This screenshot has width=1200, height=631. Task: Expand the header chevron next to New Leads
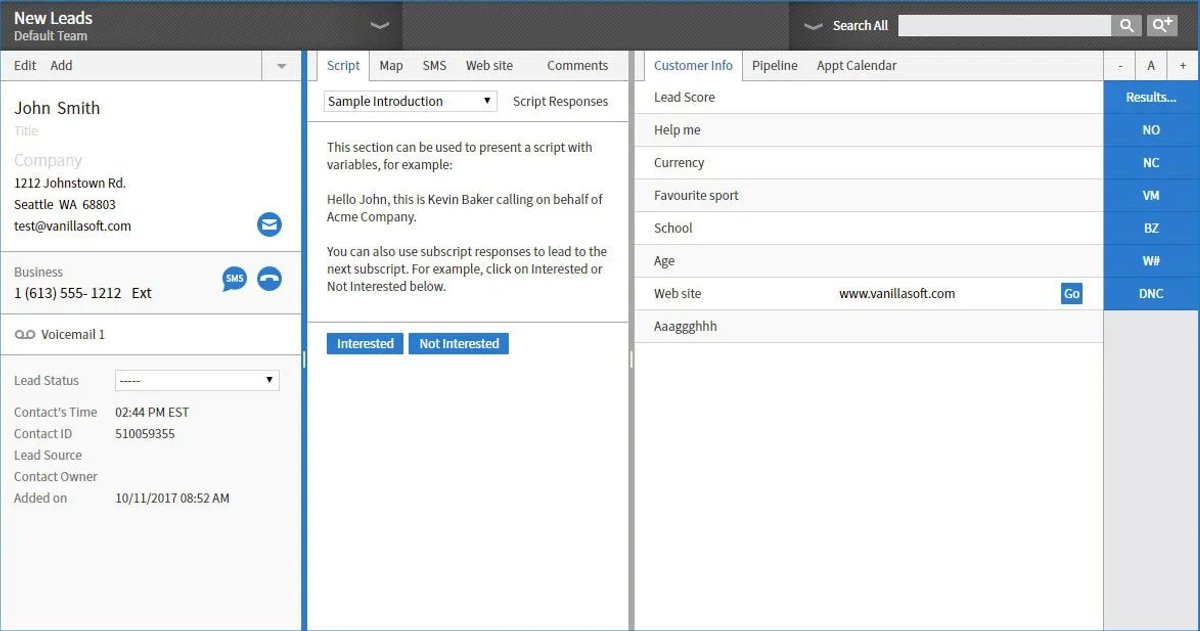379,26
